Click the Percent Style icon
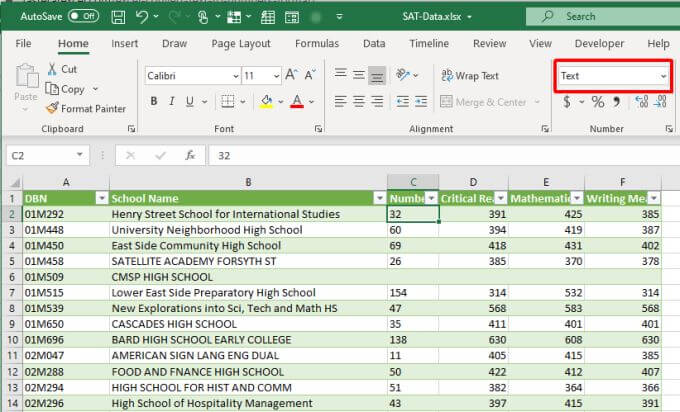680x412 pixels. tap(598, 102)
